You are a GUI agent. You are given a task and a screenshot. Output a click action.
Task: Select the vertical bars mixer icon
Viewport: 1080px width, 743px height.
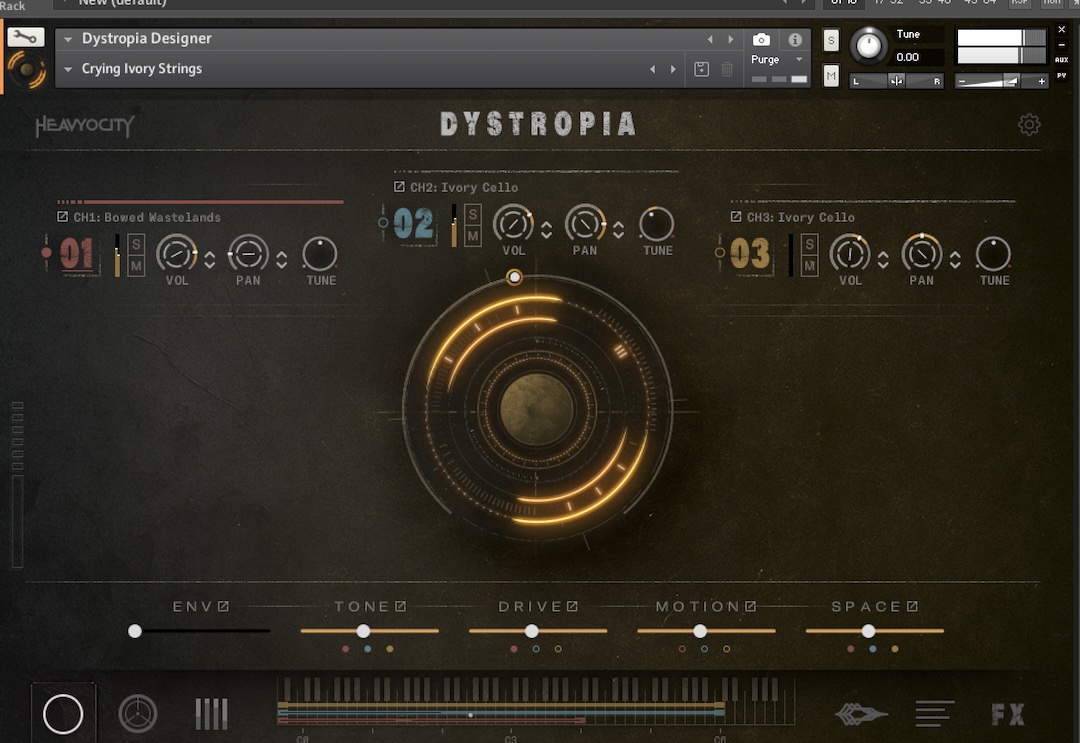[x=211, y=714]
